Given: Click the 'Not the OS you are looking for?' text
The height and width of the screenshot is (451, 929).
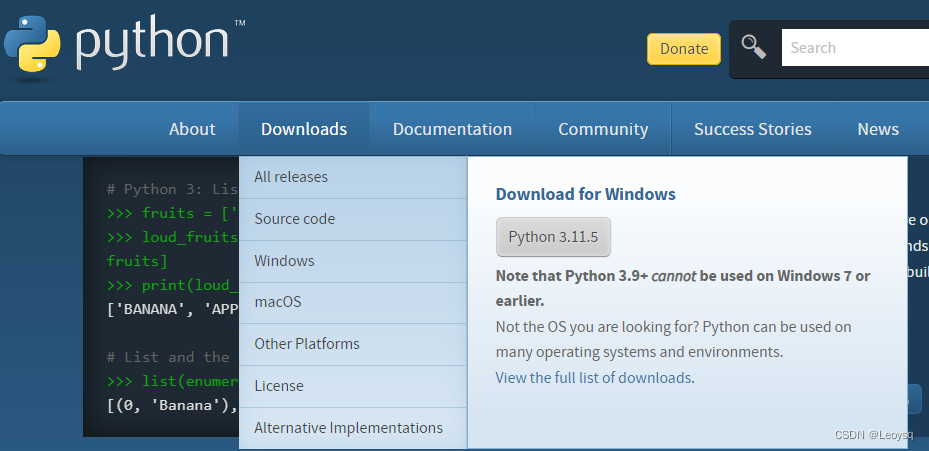Looking at the screenshot, I should tap(597, 327).
